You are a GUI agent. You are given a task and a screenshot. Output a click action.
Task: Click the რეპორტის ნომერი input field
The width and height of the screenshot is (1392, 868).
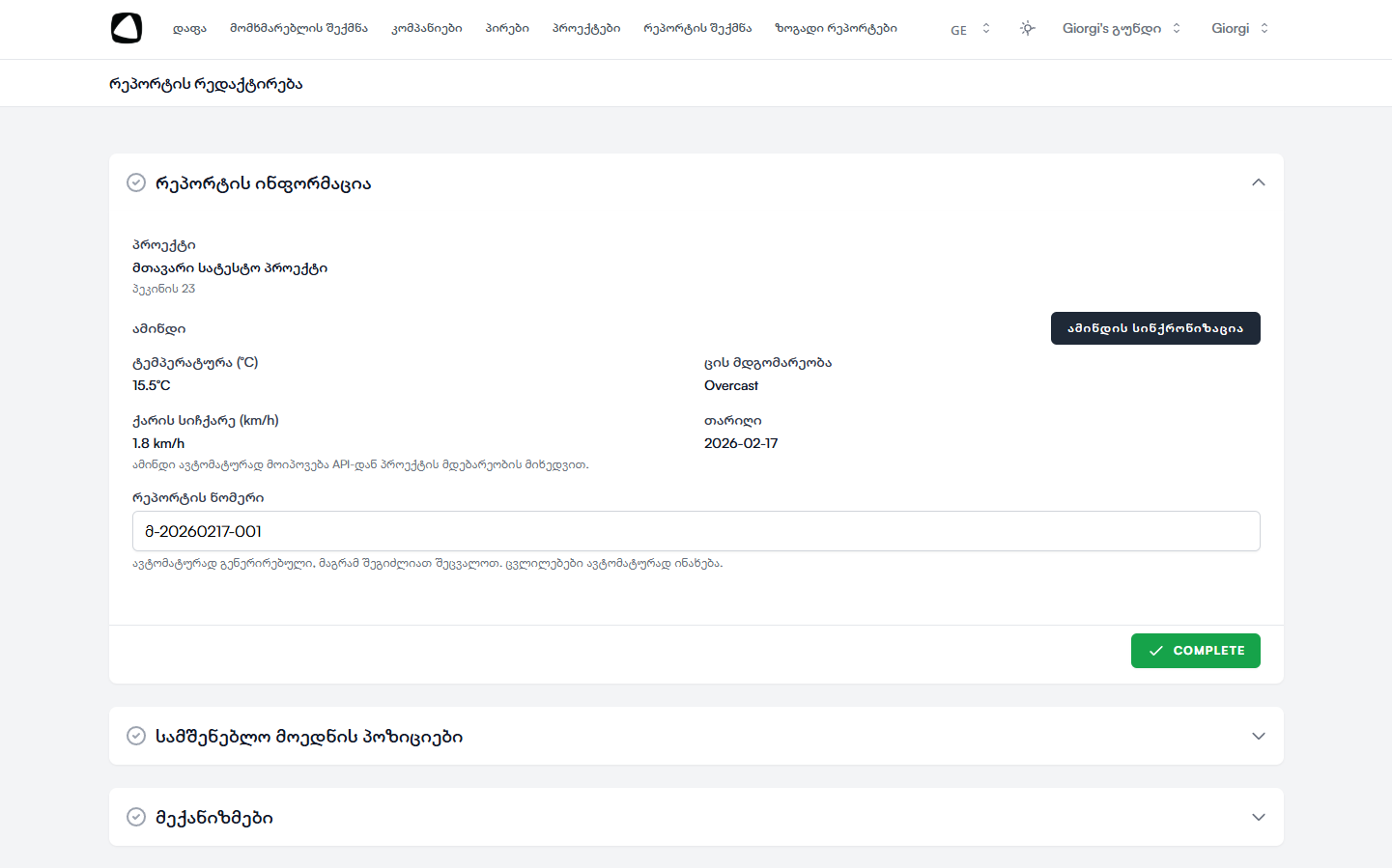click(x=696, y=531)
